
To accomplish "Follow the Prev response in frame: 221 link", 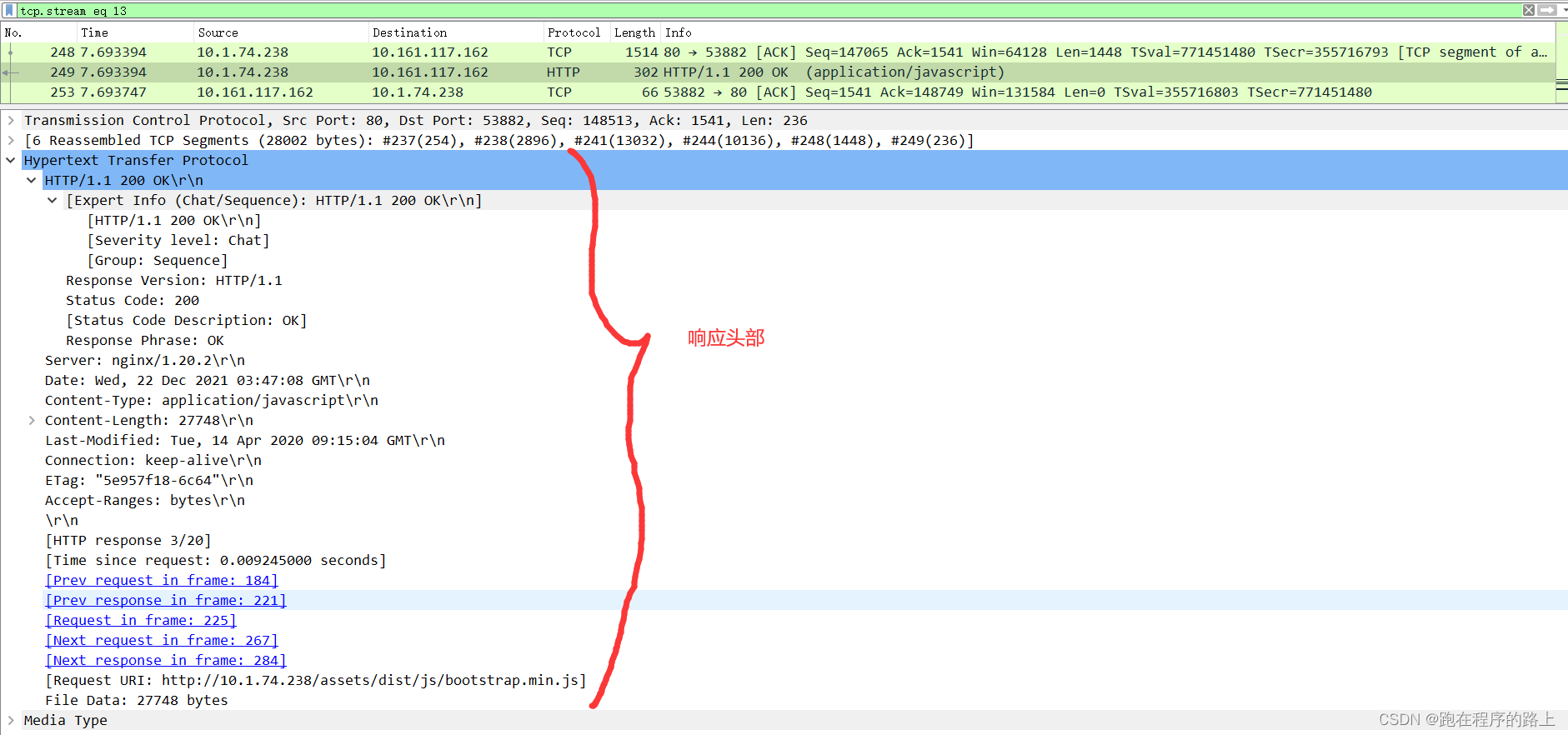I will tap(166, 600).
